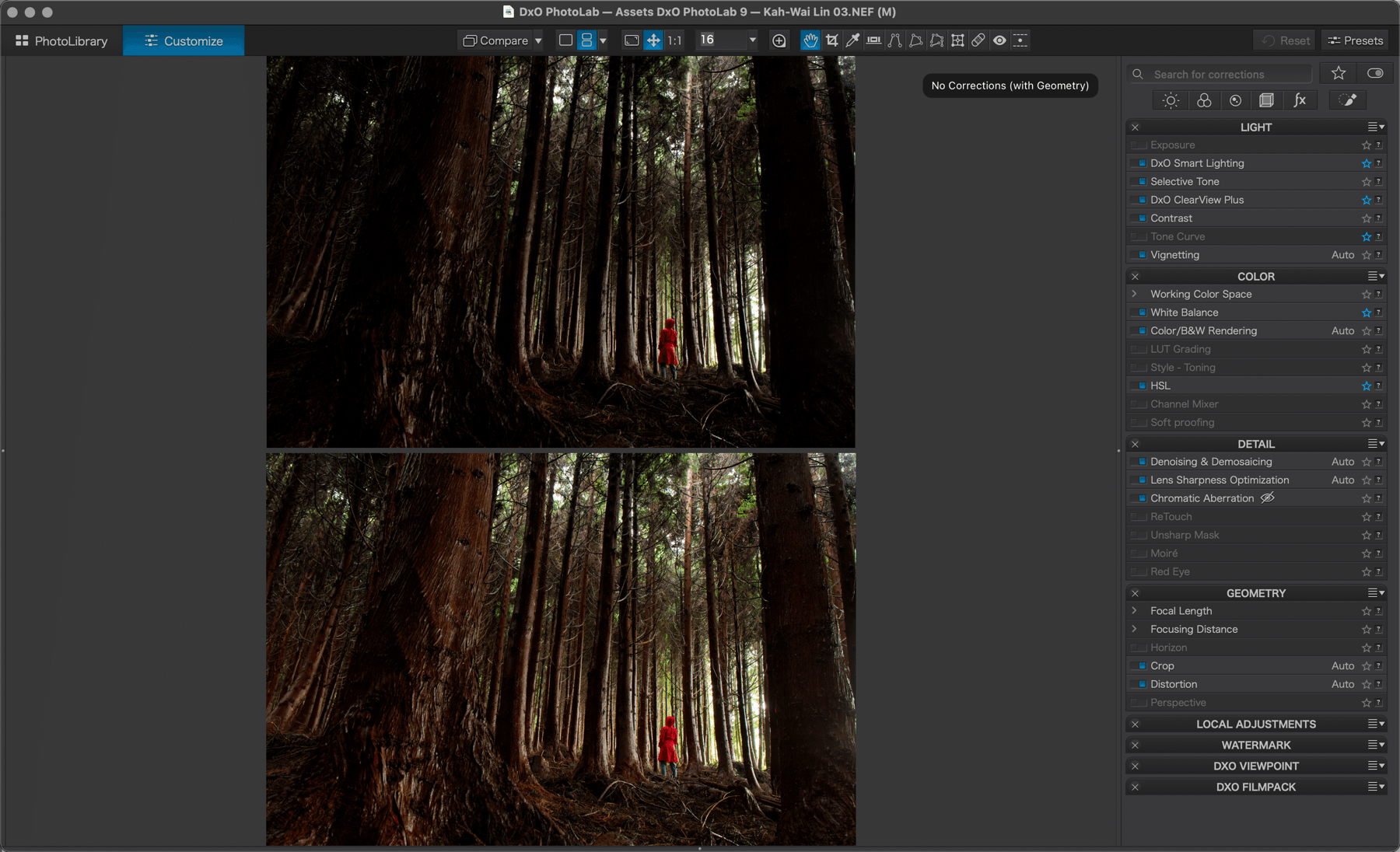The width and height of the screenshot is (1400, 852).
Task: Click the move/pan arrows icon
Action: 653,40
